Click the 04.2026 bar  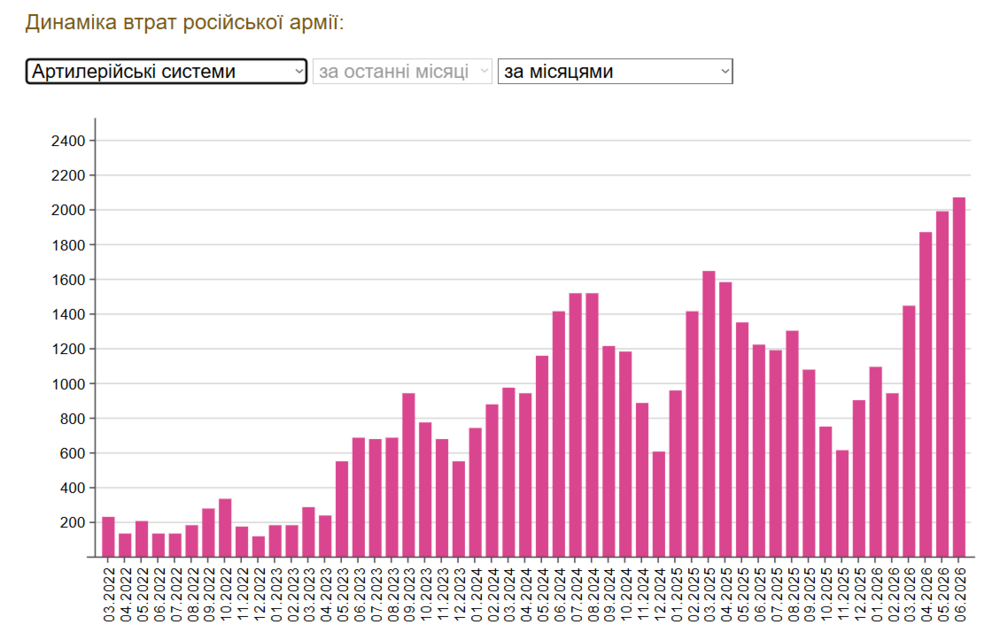click(926, 395)
